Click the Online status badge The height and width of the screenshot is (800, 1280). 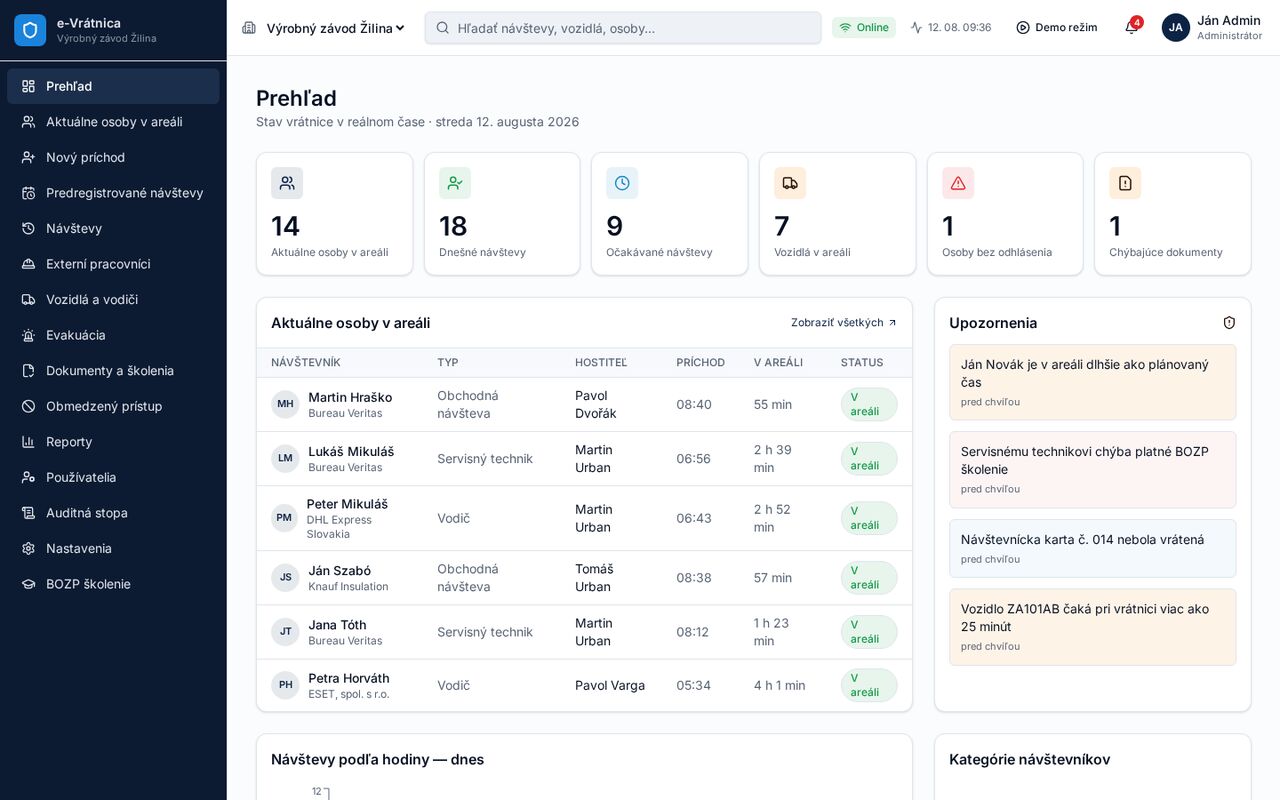pyautogui.click(x=864, y=28)
